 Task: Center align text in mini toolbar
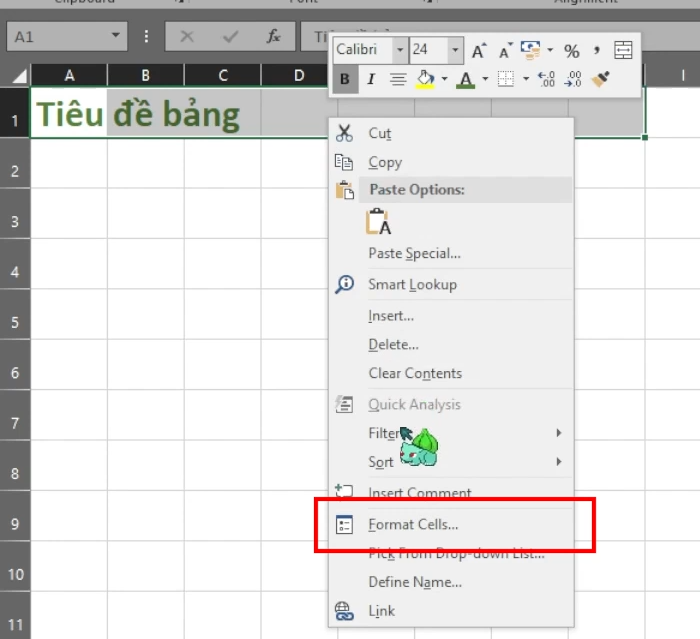(398, 79)
